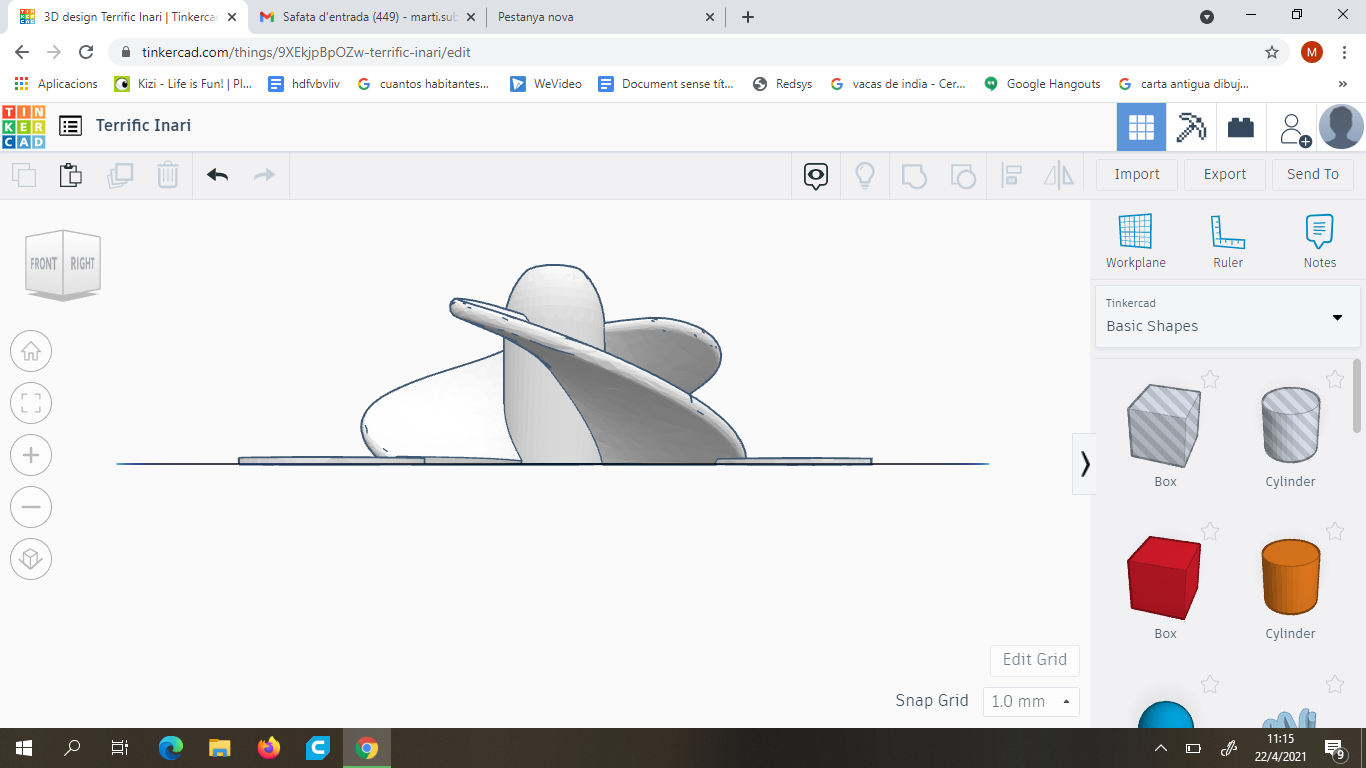1366x768 pixels.
Task: Click the Ungroup shapes icon
Action: pyautogui.click(x=962, y=176)
